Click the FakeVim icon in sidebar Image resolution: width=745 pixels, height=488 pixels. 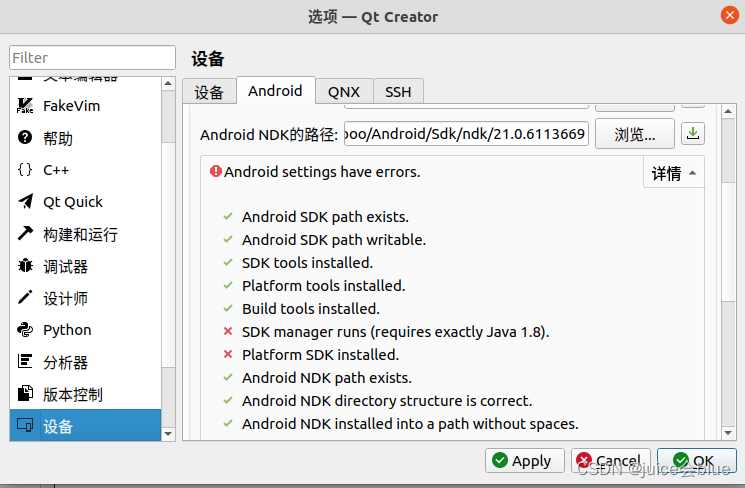[25, 105]
